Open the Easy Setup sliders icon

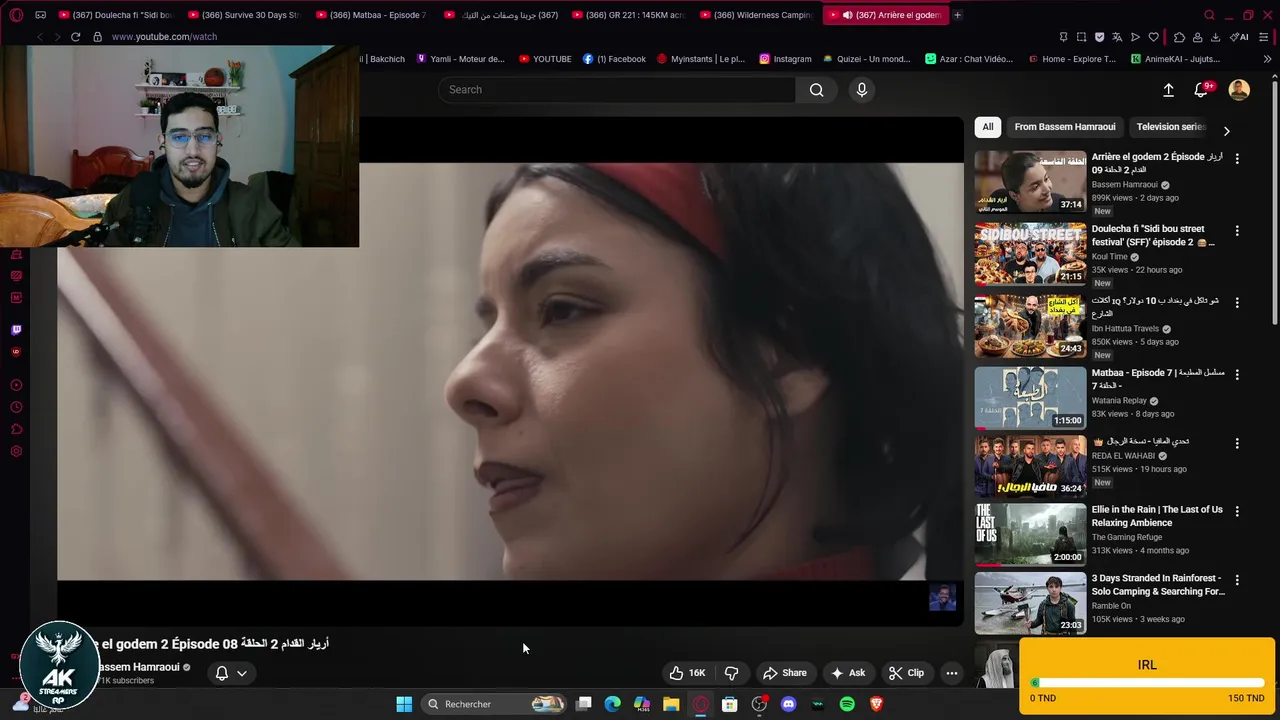coord(1264,37)
